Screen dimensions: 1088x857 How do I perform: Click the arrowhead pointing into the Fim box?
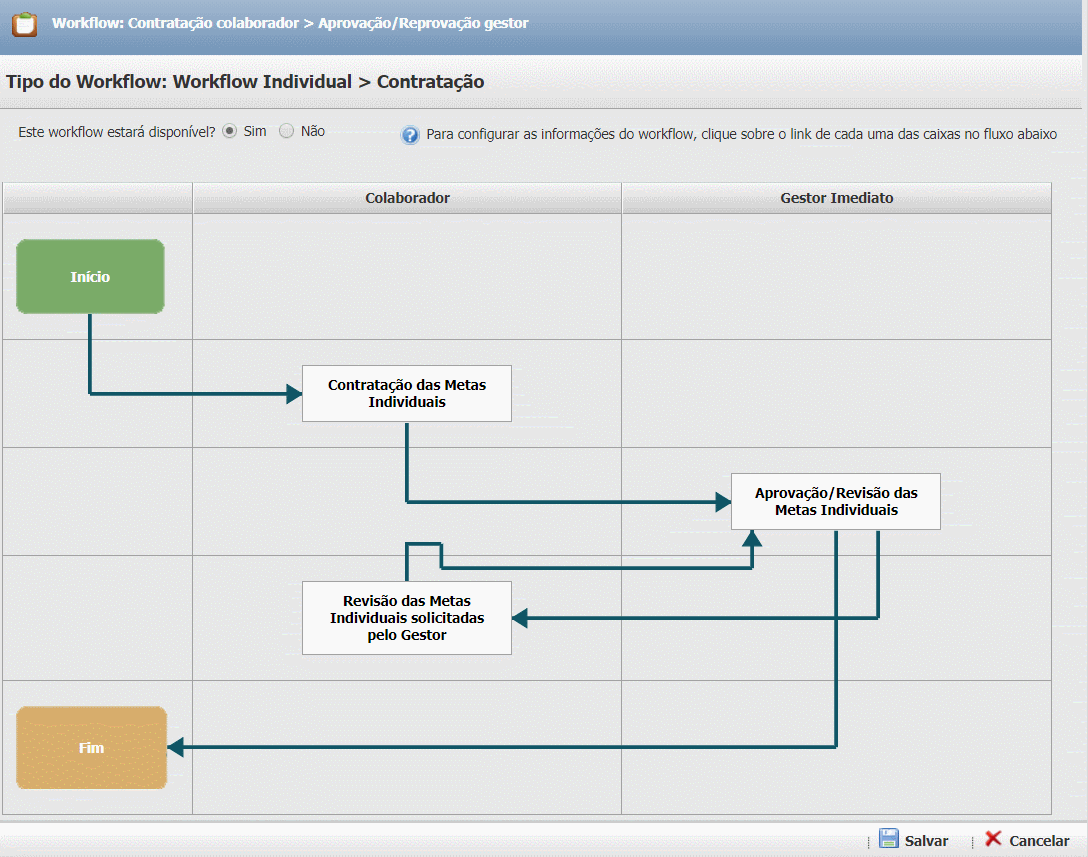tap(176, 746)
